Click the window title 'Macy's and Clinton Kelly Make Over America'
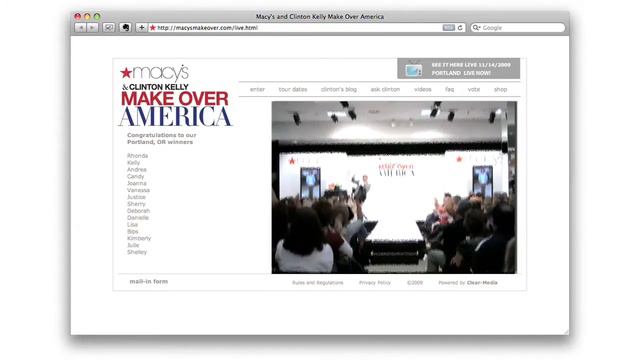 pyautogui.click(x=320, y=17)
